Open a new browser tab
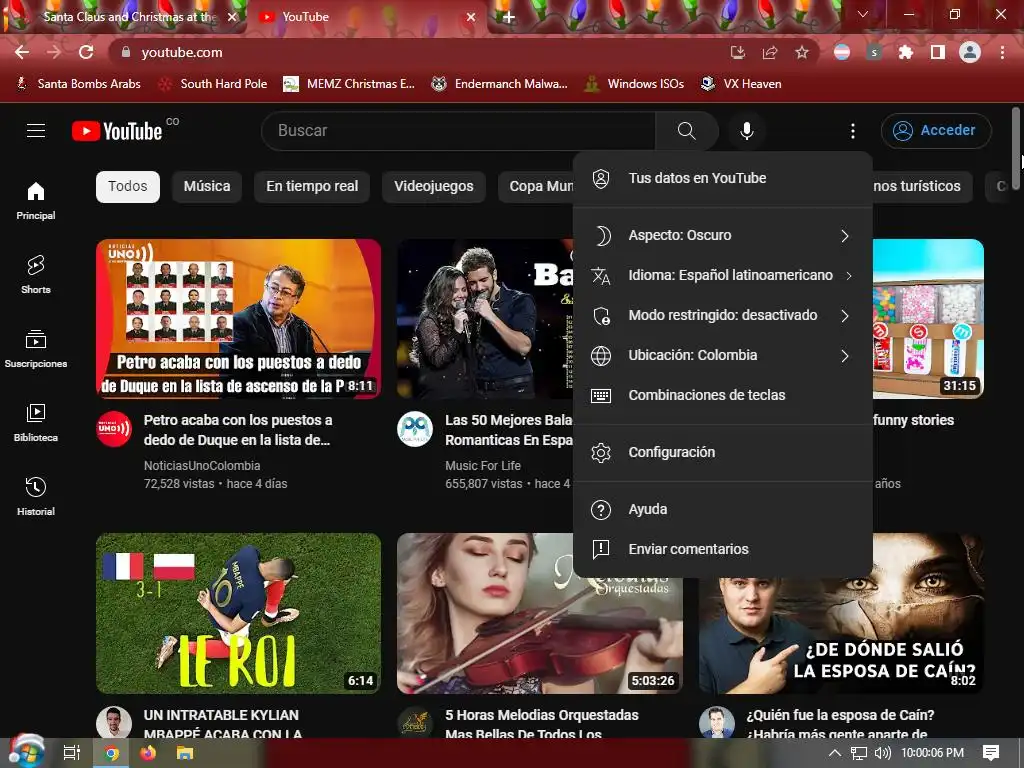 point(509,17)
